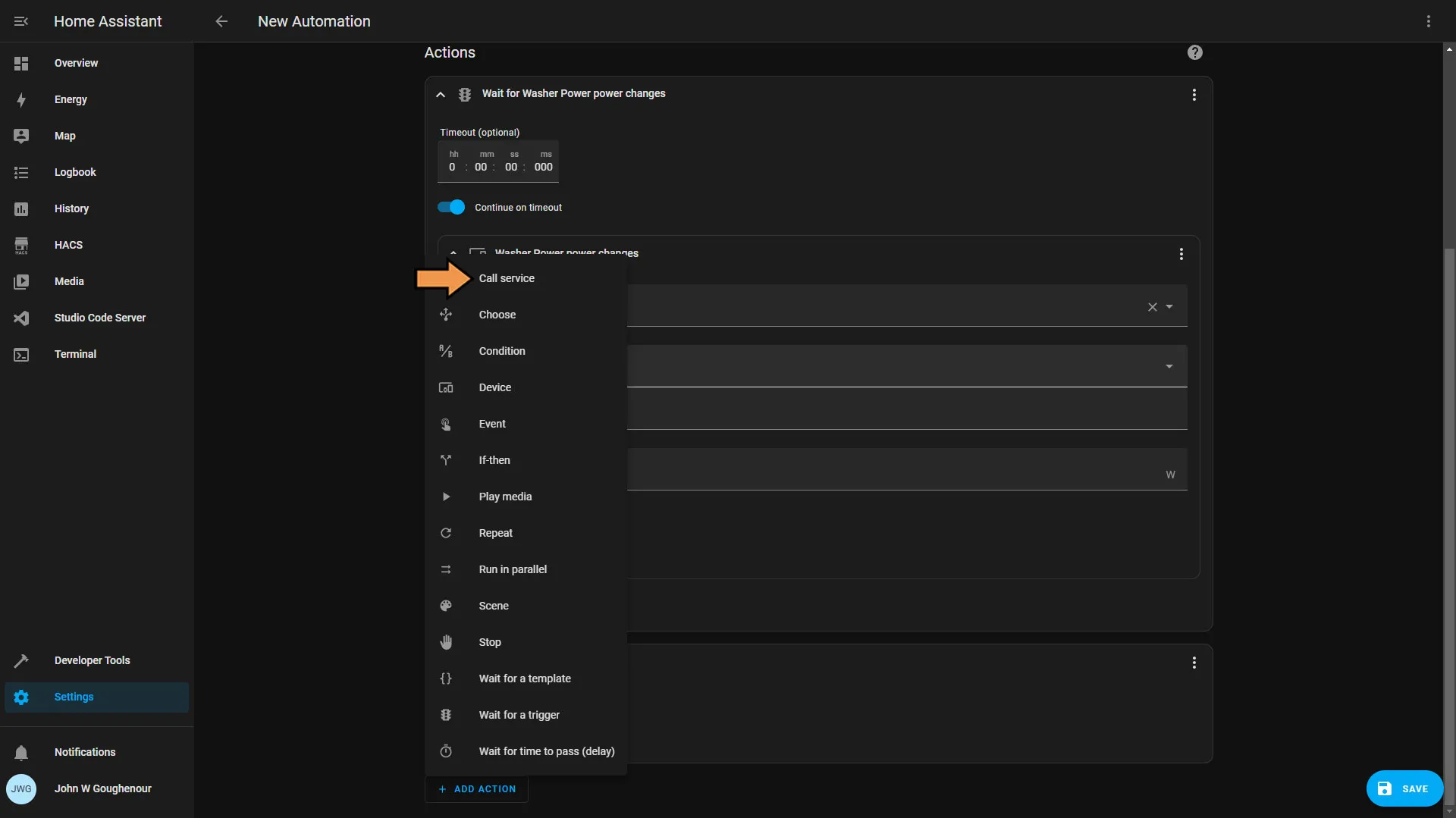Open the second dropdown field arrow

1169,367
